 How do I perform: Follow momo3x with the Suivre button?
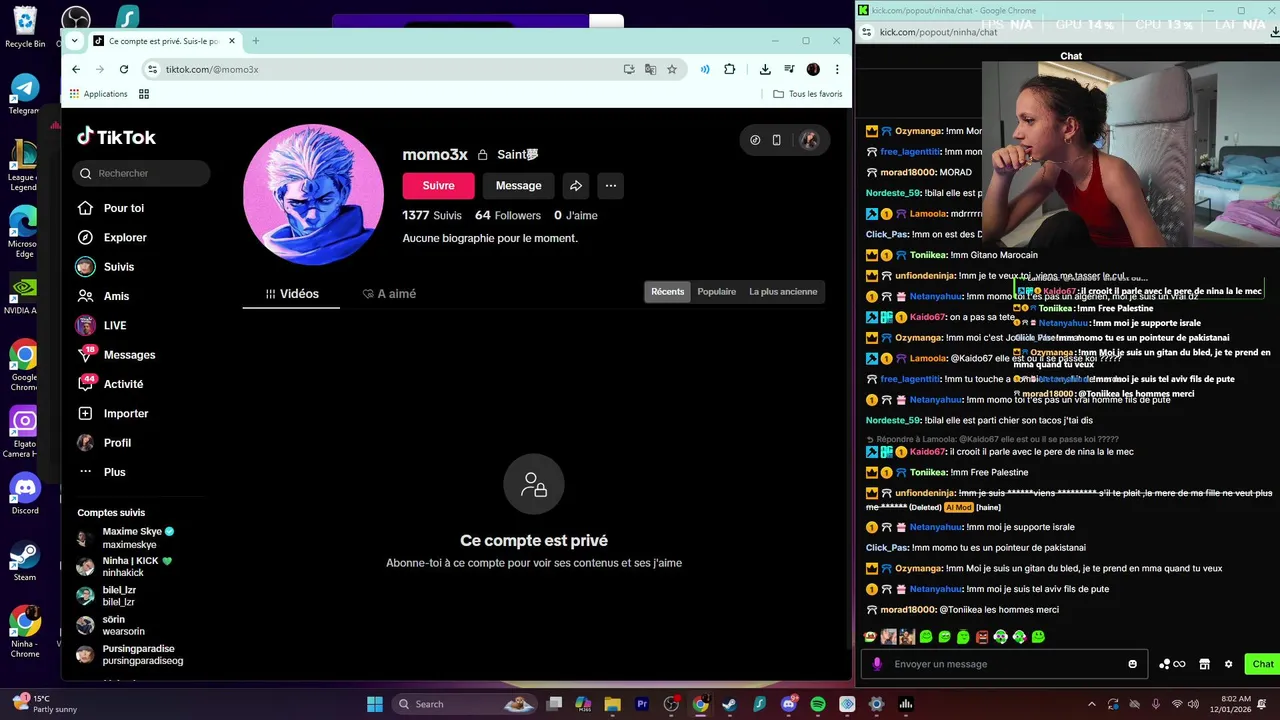(x=438, y=185)
